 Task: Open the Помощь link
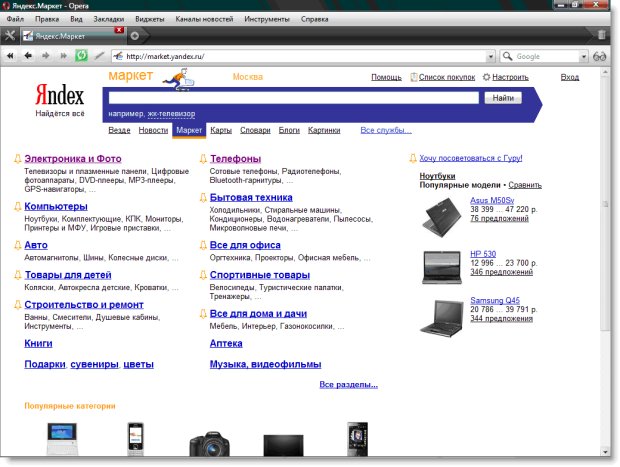(x=386, y=77)
